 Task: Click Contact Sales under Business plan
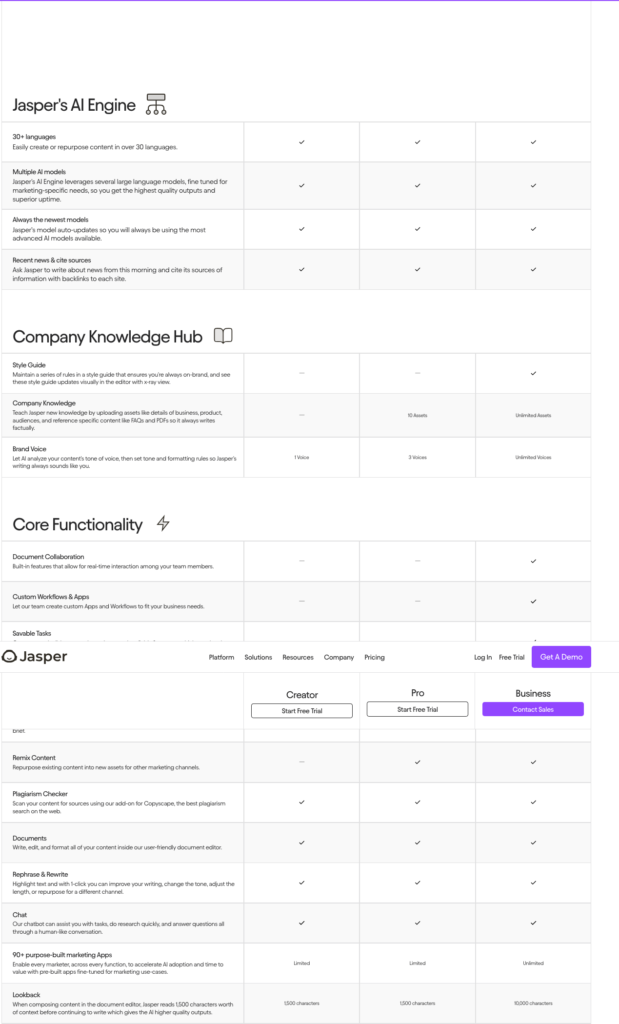coord(533,709)
